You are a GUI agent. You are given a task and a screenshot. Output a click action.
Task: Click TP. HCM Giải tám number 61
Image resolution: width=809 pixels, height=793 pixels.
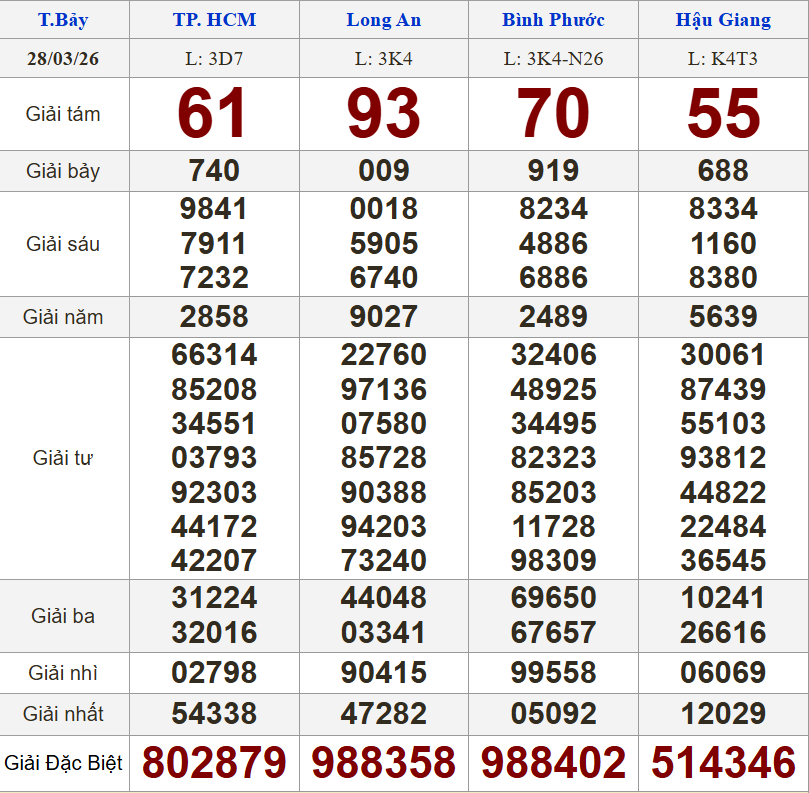[213, 114]
